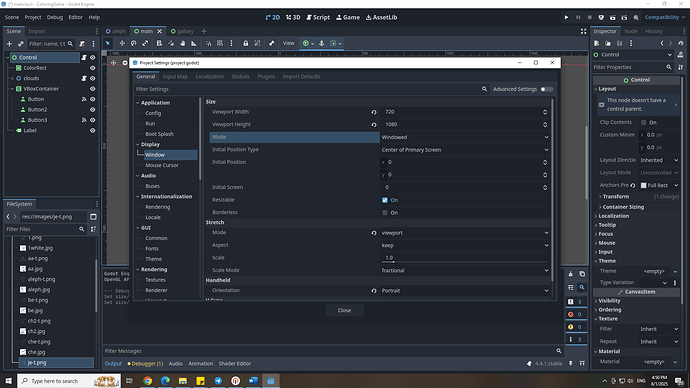Image resolution: width=690 pixels, height=388 pixels.
Task: Open the Stretch Aspect dropdown showing keep
Action: (x=465, y=245)
